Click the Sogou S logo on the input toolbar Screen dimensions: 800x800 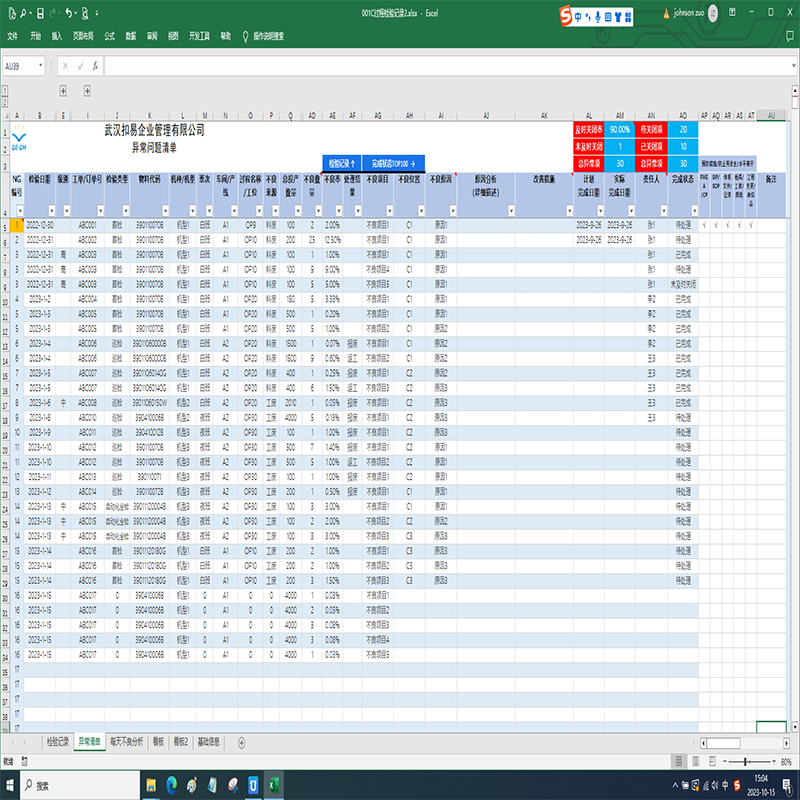tap(566, 16)
